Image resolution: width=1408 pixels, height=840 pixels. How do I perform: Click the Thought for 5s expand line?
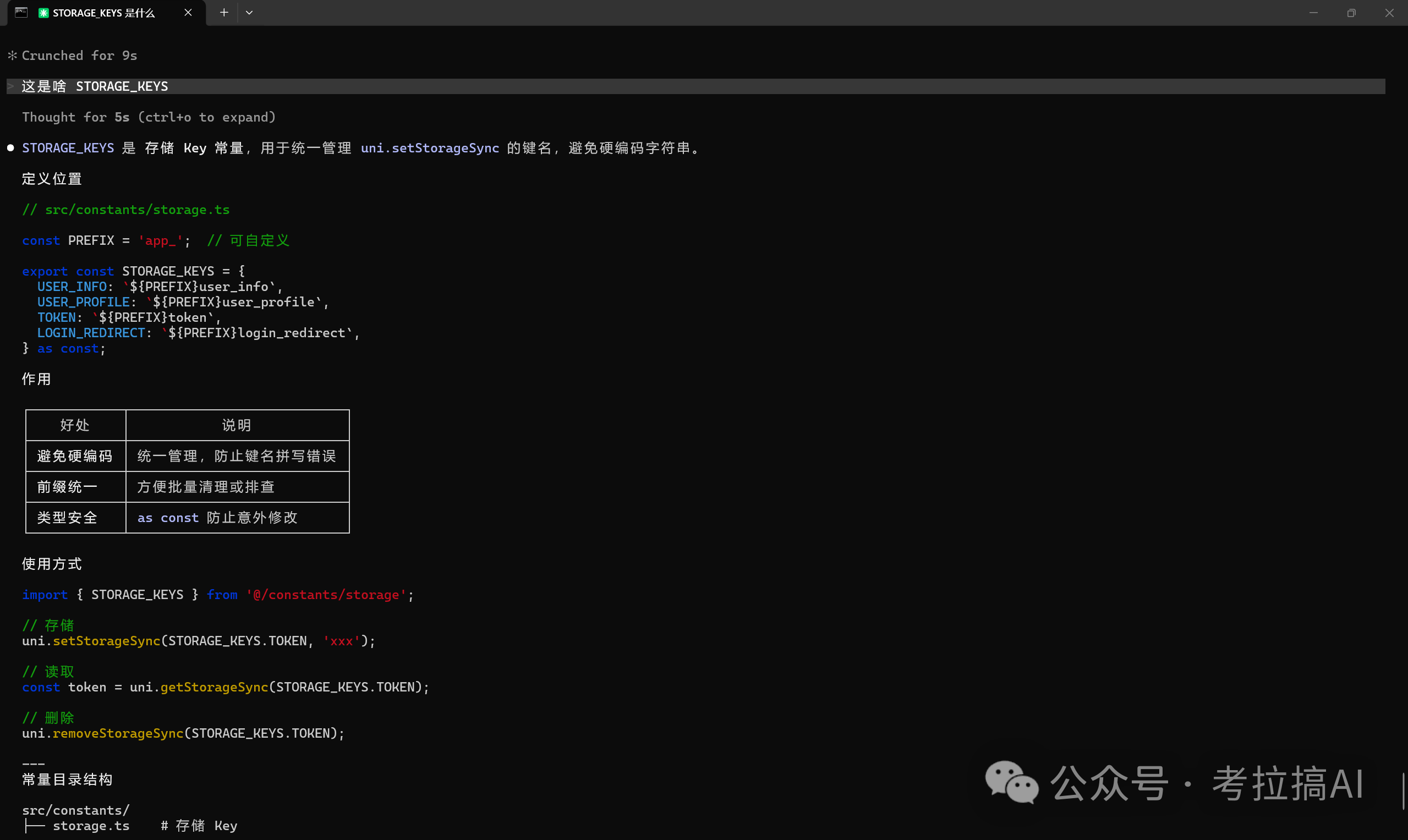[x=149, y=117]
